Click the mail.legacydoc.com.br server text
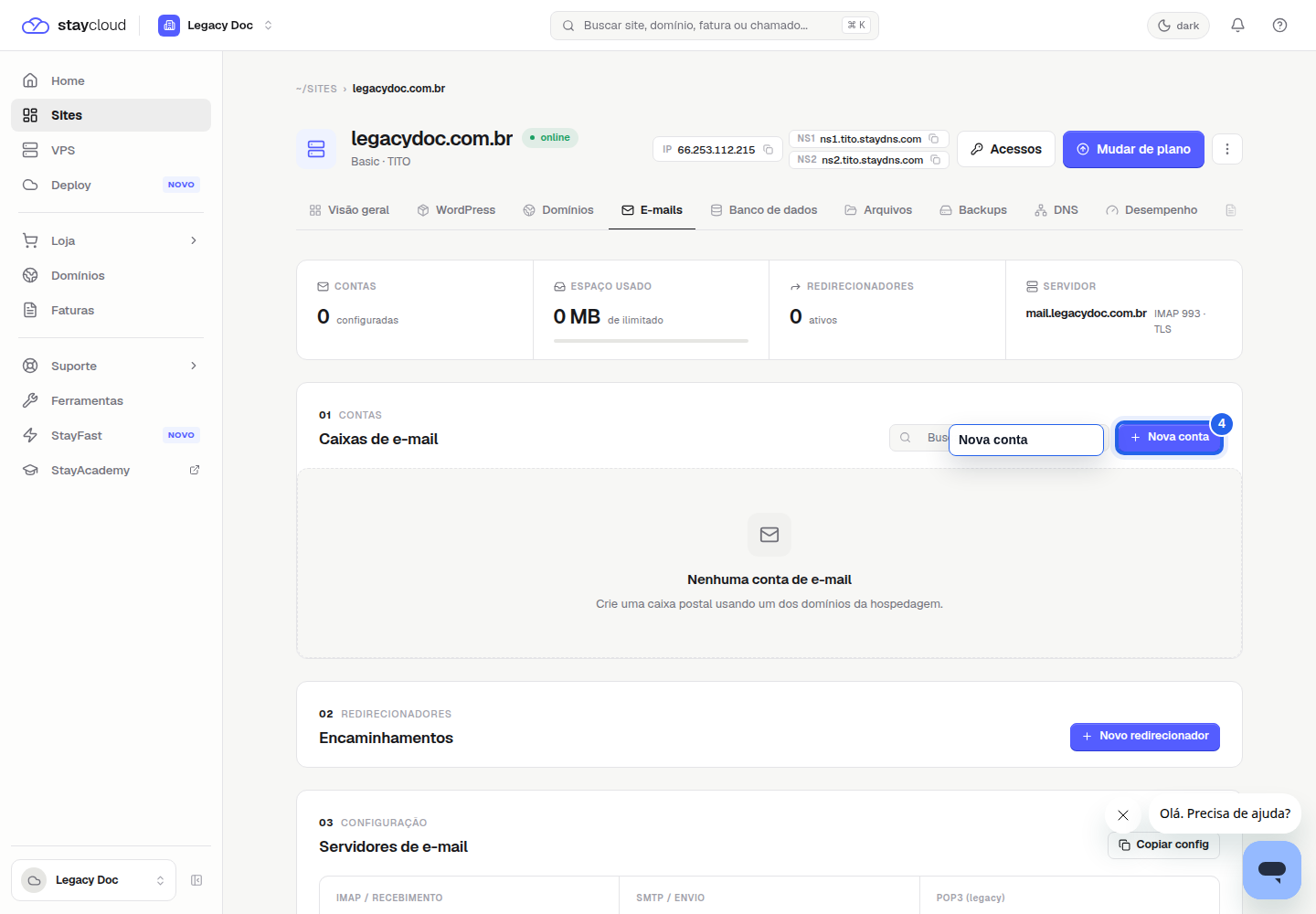The image size is (1316, 914). click(x=1086, y=314)
